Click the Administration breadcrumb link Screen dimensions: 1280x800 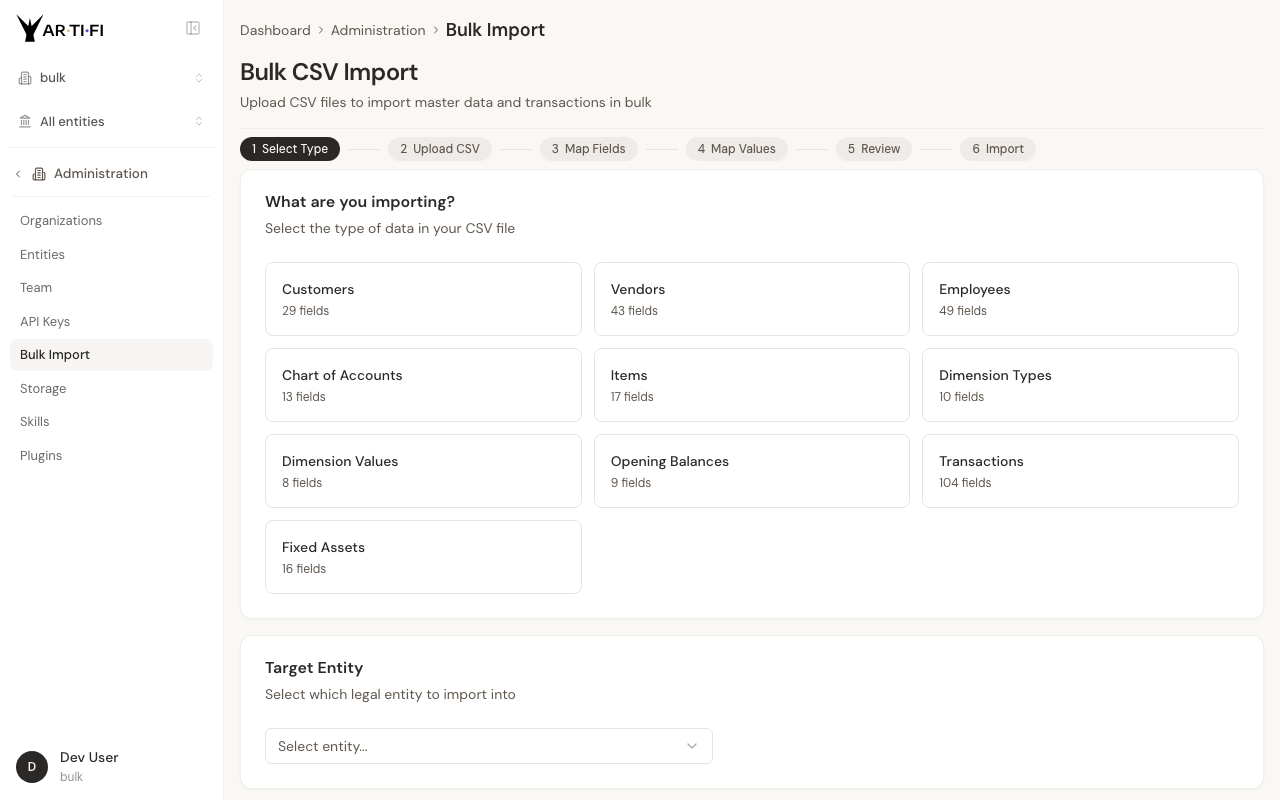[x=378, y=31]
